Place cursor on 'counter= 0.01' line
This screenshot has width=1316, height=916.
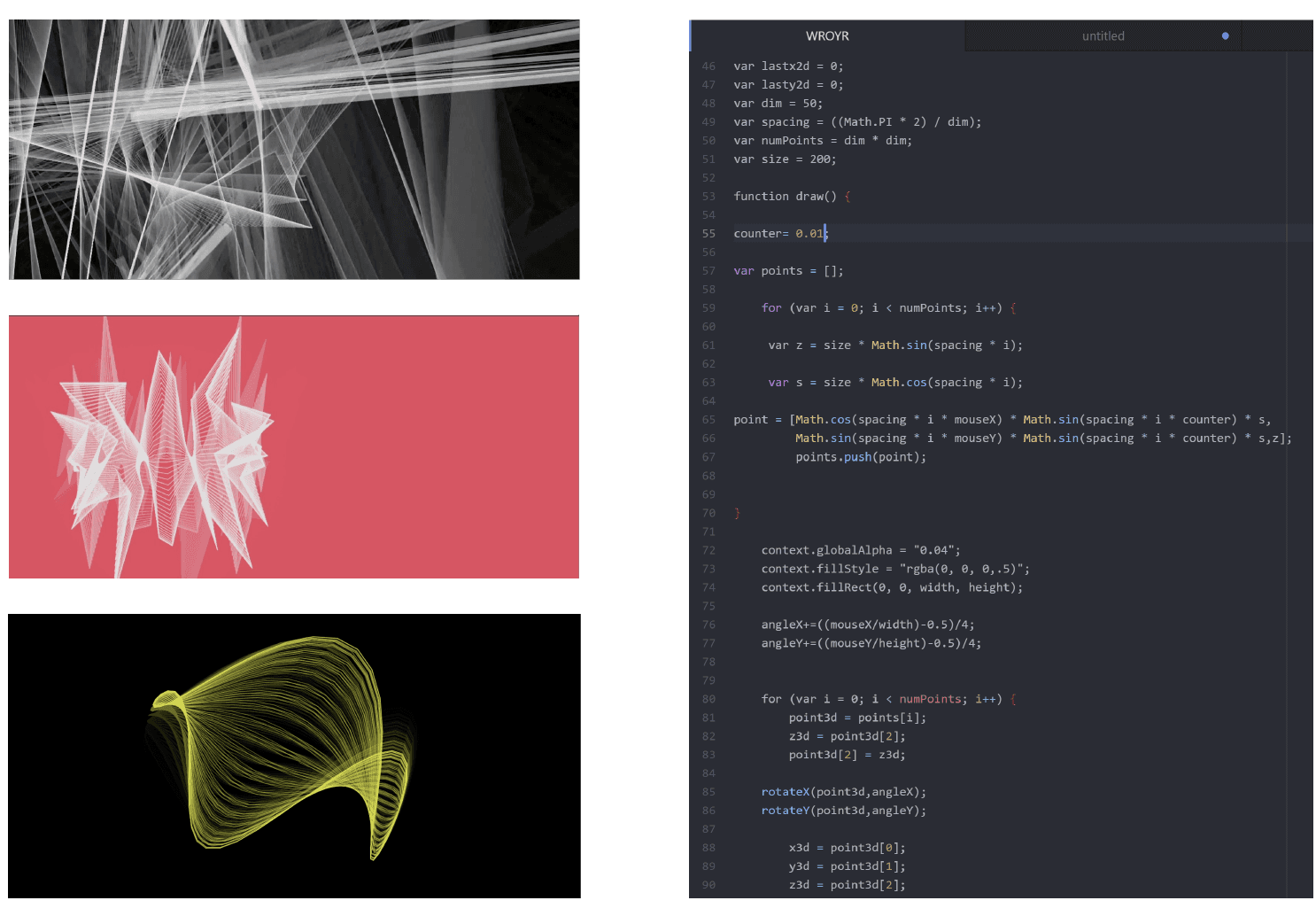(x=779, y=234)
